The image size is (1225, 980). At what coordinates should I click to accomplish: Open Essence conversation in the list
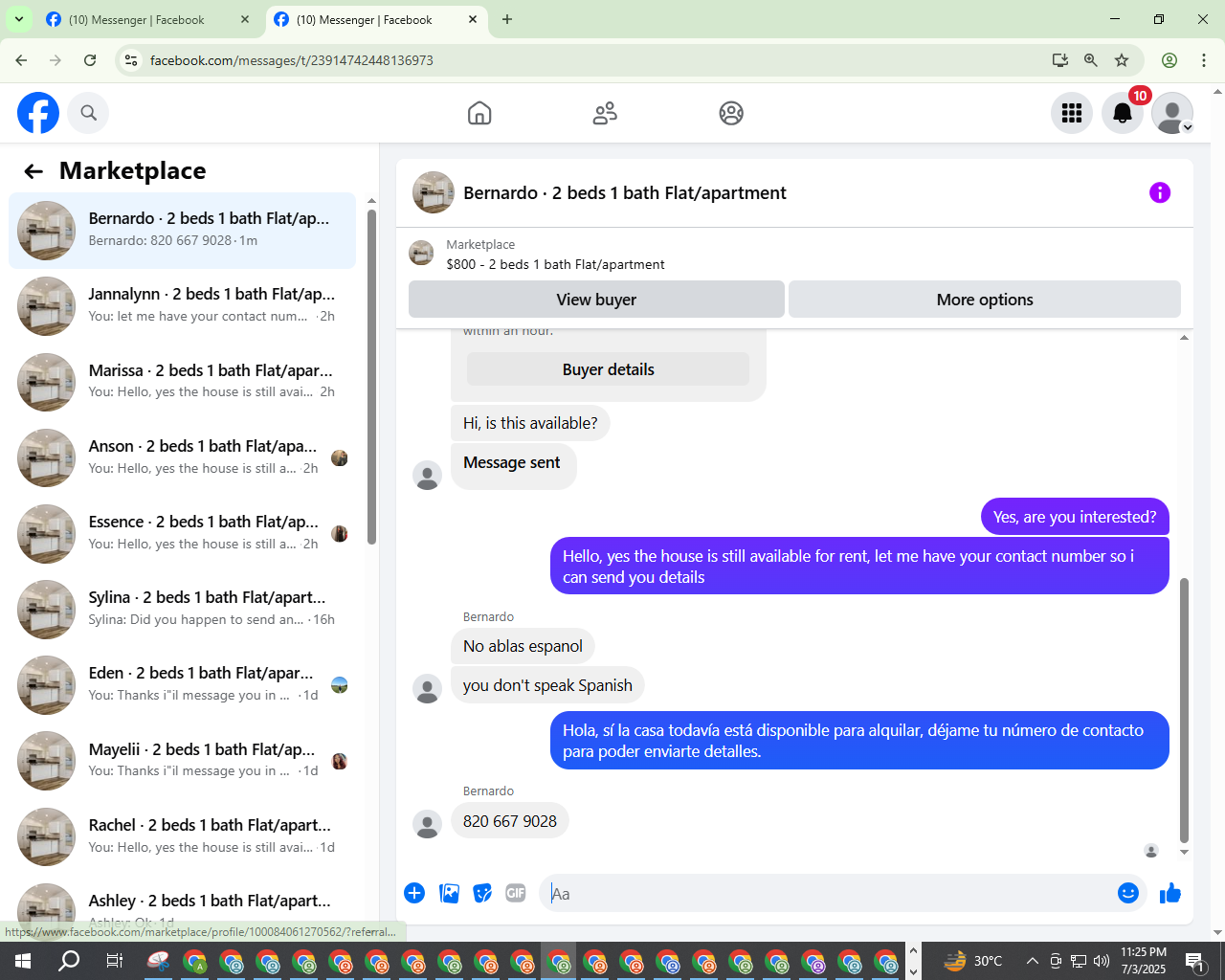pos(182,534)
